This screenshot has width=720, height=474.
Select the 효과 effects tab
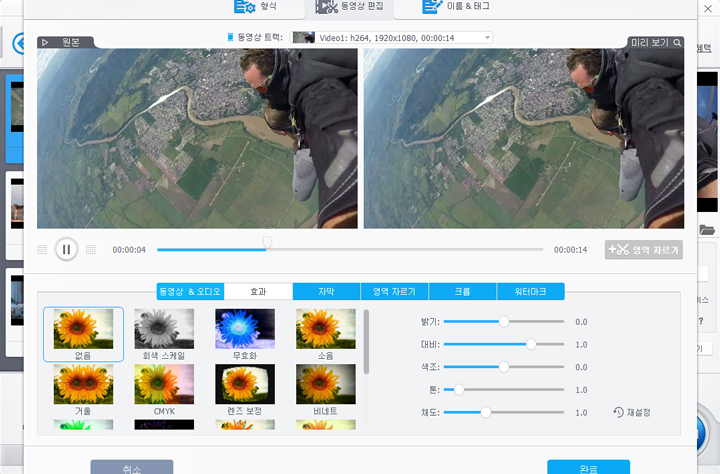258,292
